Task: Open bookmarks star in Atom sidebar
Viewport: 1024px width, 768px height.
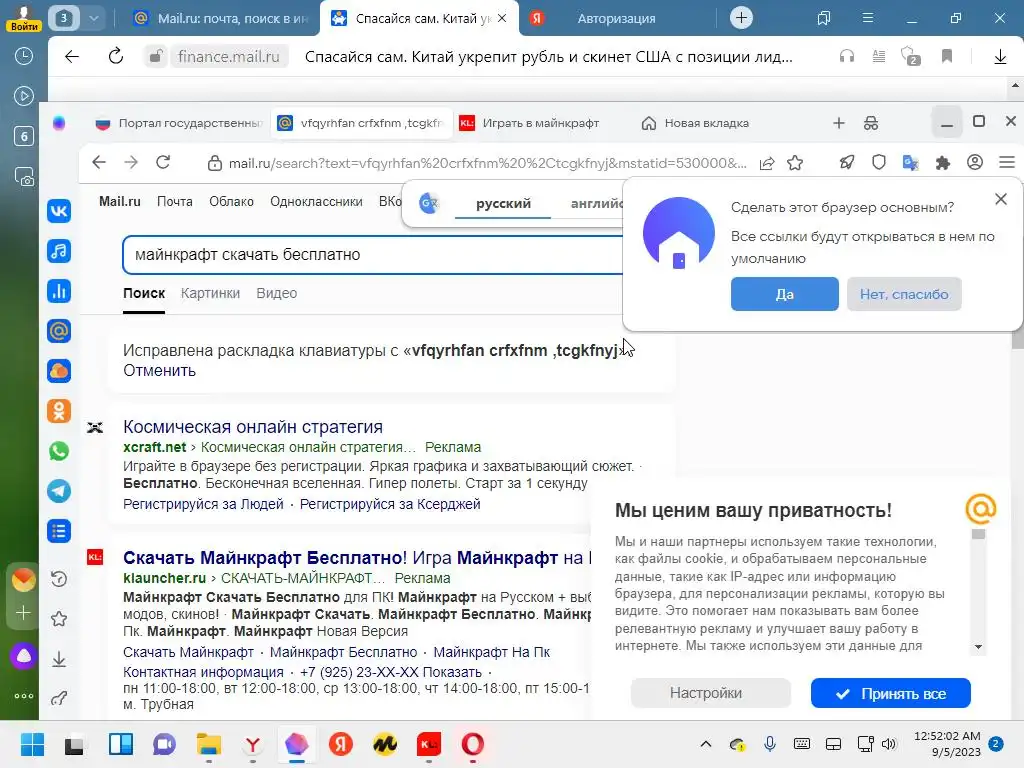Action: pos(59,618)
